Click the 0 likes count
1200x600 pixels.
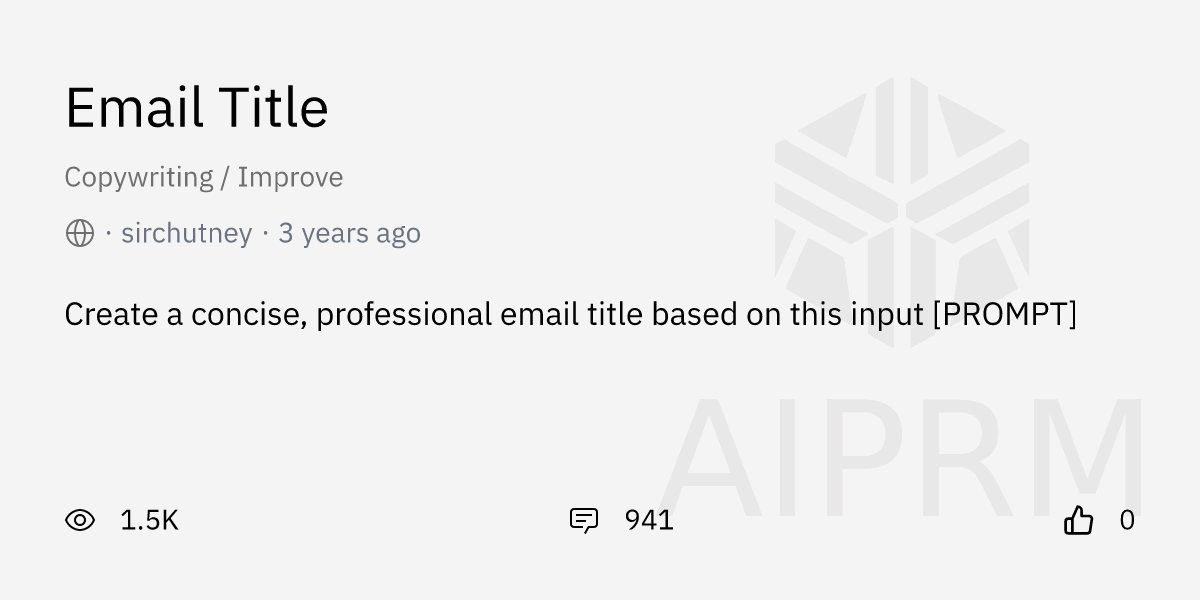(x=1127, y=520)
